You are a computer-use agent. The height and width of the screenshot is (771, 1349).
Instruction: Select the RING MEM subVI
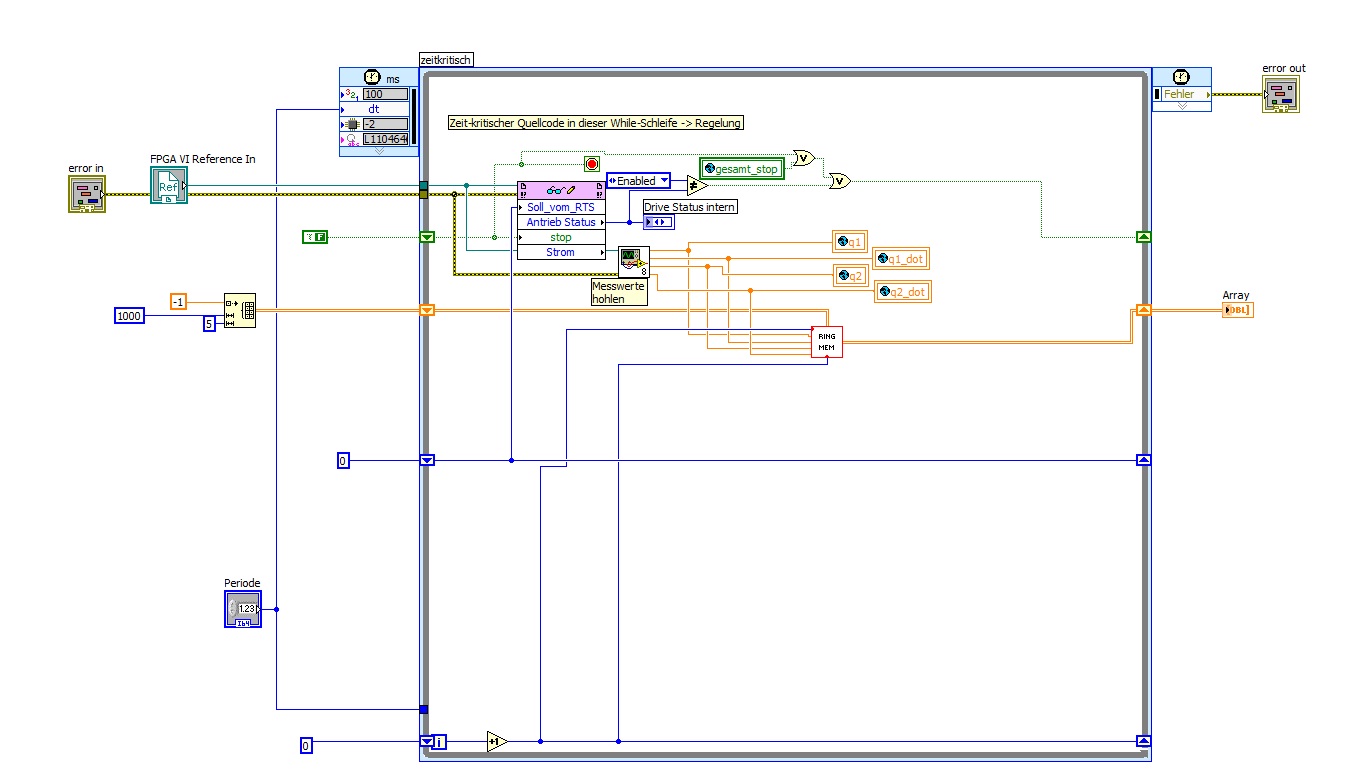(827, 341)
